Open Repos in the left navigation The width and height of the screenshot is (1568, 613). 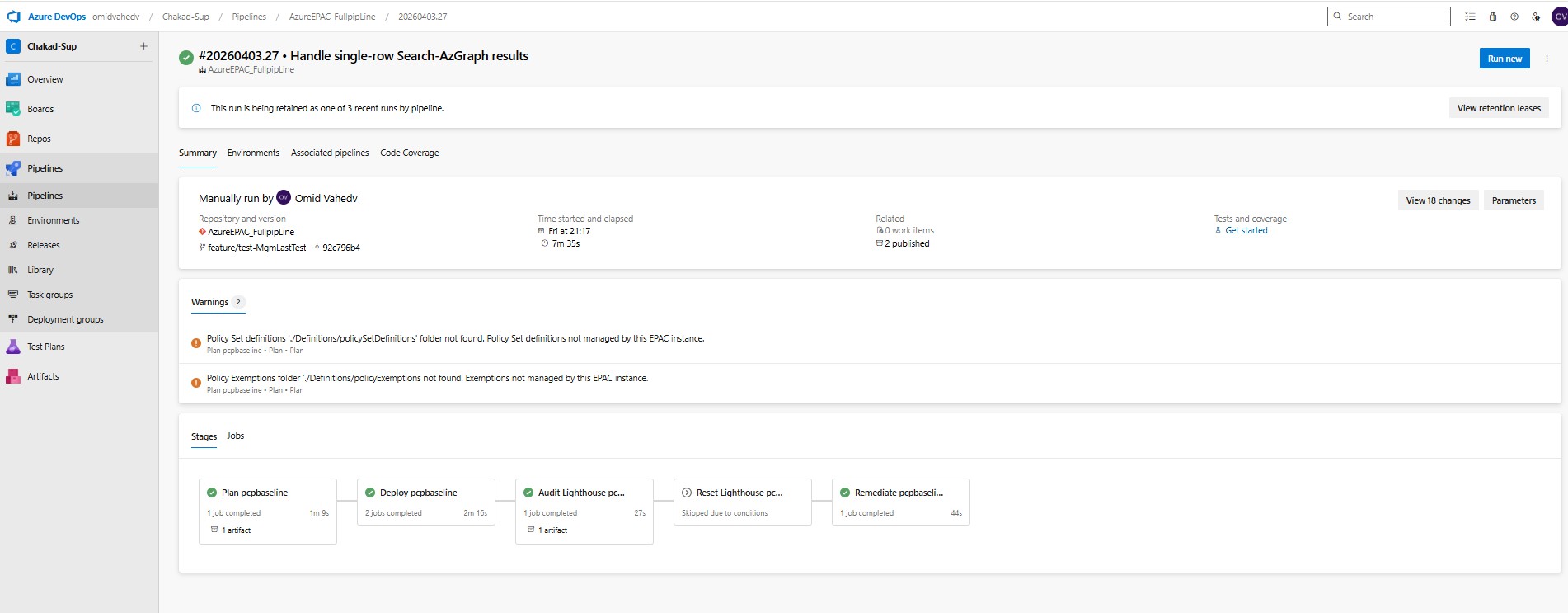tap(39, 139)
